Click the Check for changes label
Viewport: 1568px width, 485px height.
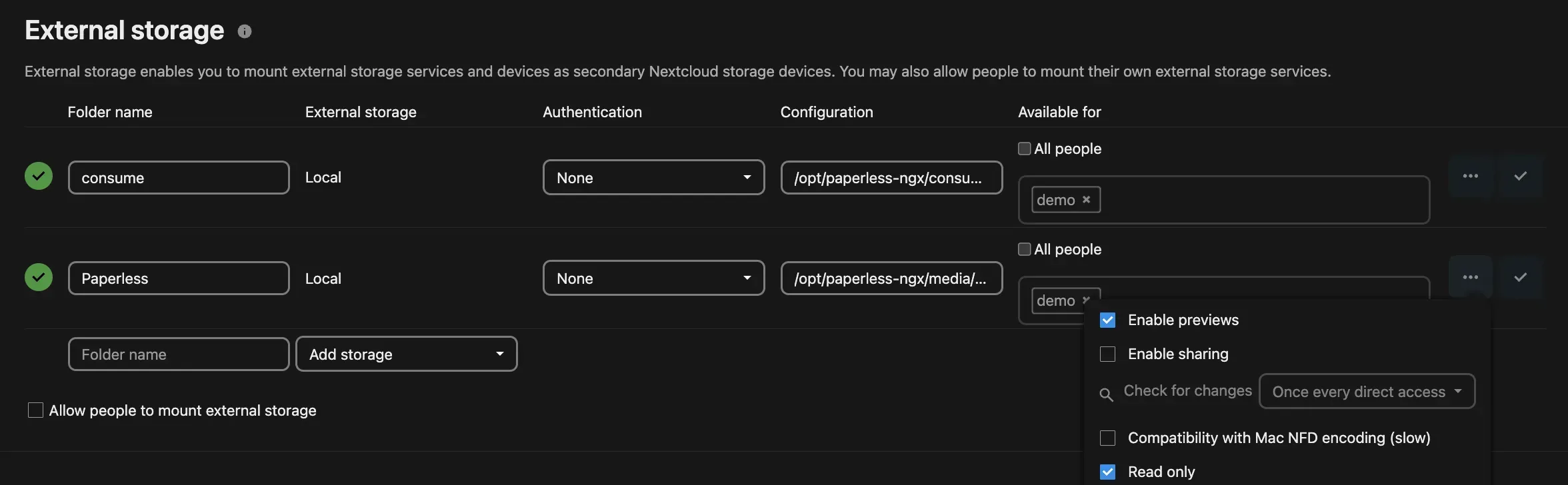[1188, 391]
